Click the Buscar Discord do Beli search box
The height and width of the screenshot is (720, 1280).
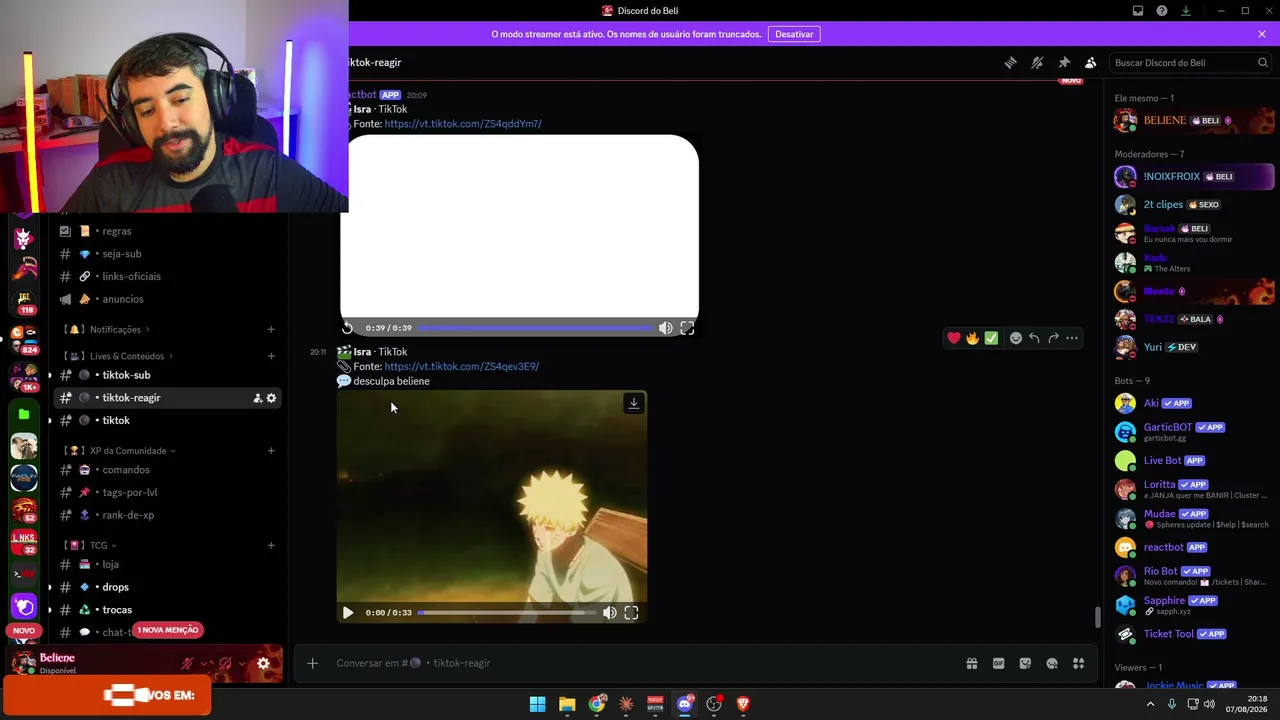1191,62
